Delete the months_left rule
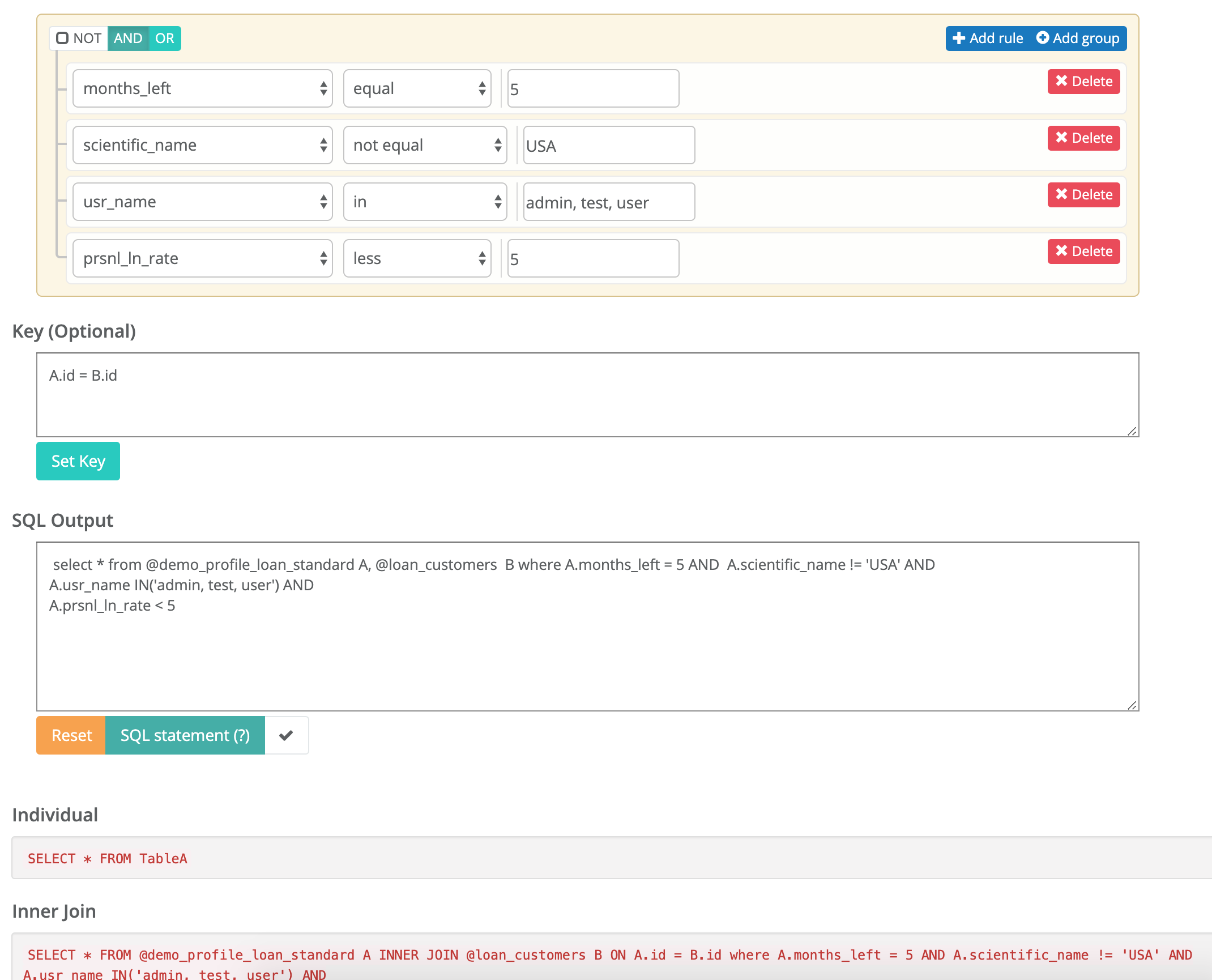This screenshot has width=1212, height=980. (1083, 82)
